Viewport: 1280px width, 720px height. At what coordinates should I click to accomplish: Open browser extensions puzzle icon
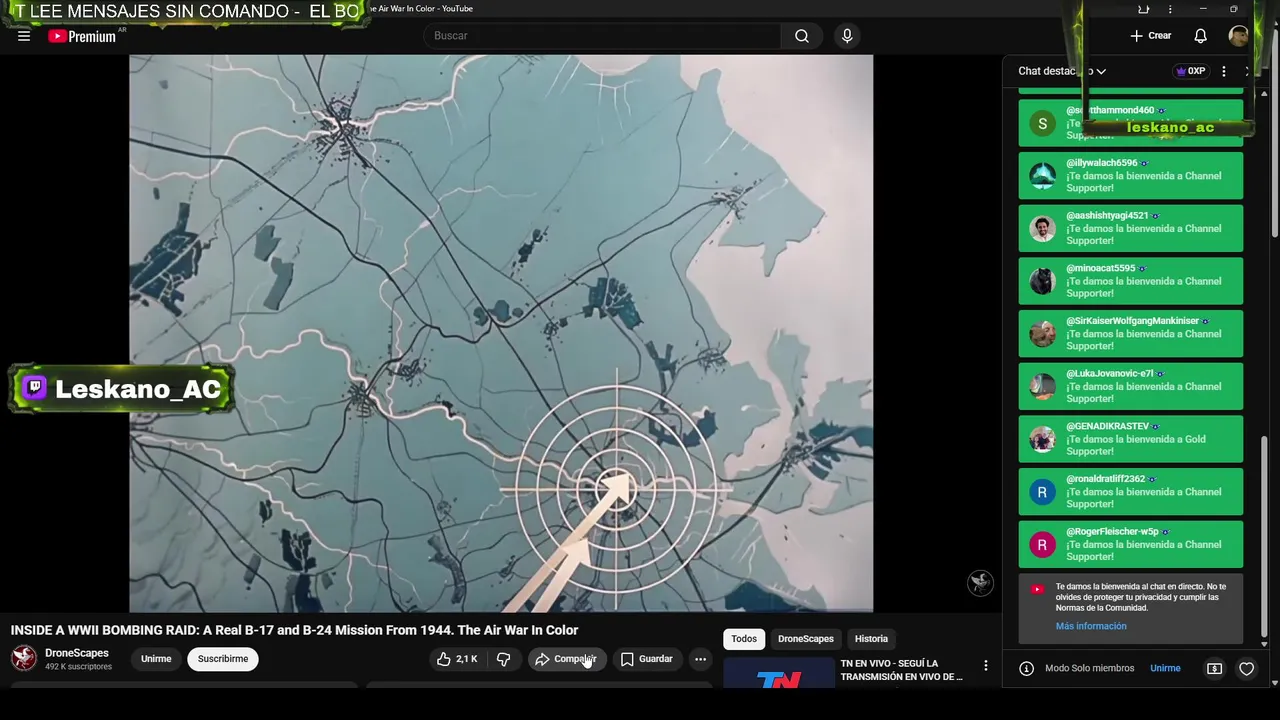1143,9
